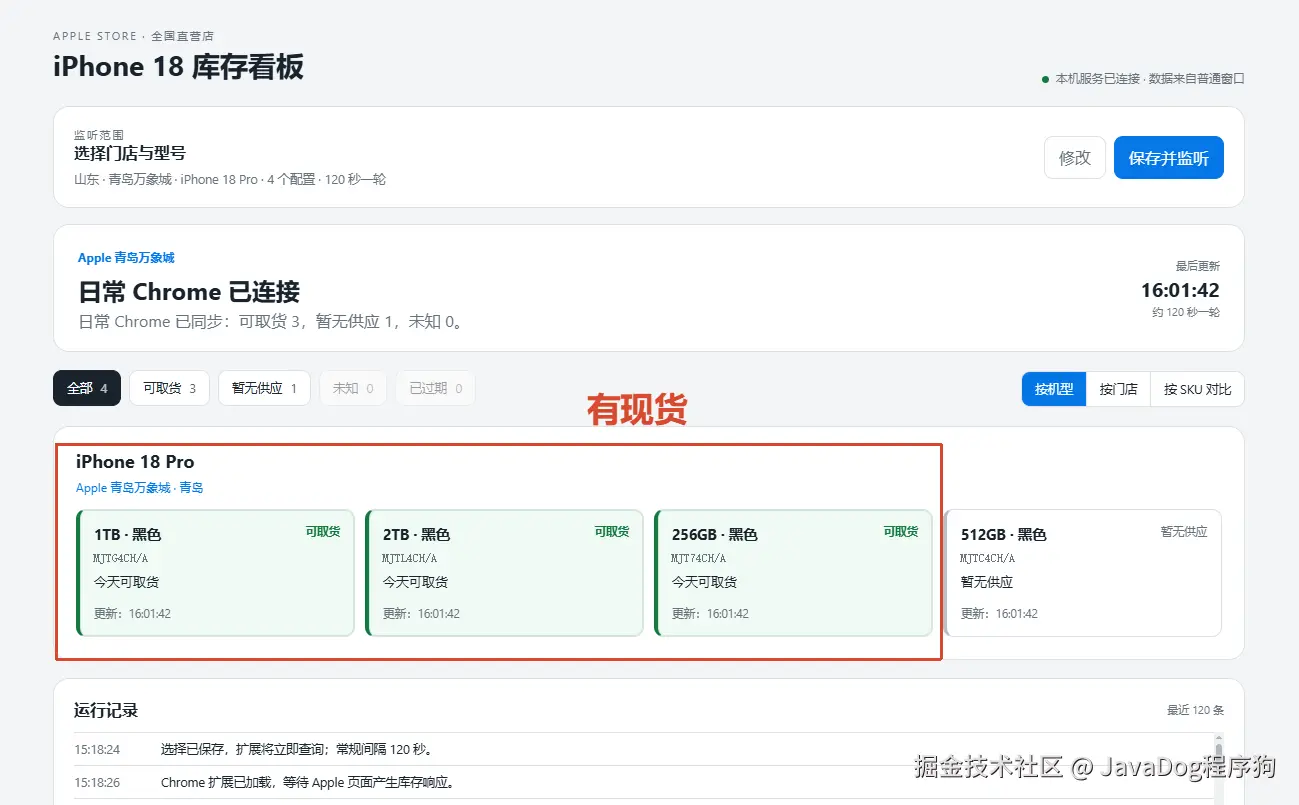Viewport: 1299px width, 805px height.
Task: Click 暂无供应 badge on 512GB card
Action: pyautogui.click(x=1184, y=532)
